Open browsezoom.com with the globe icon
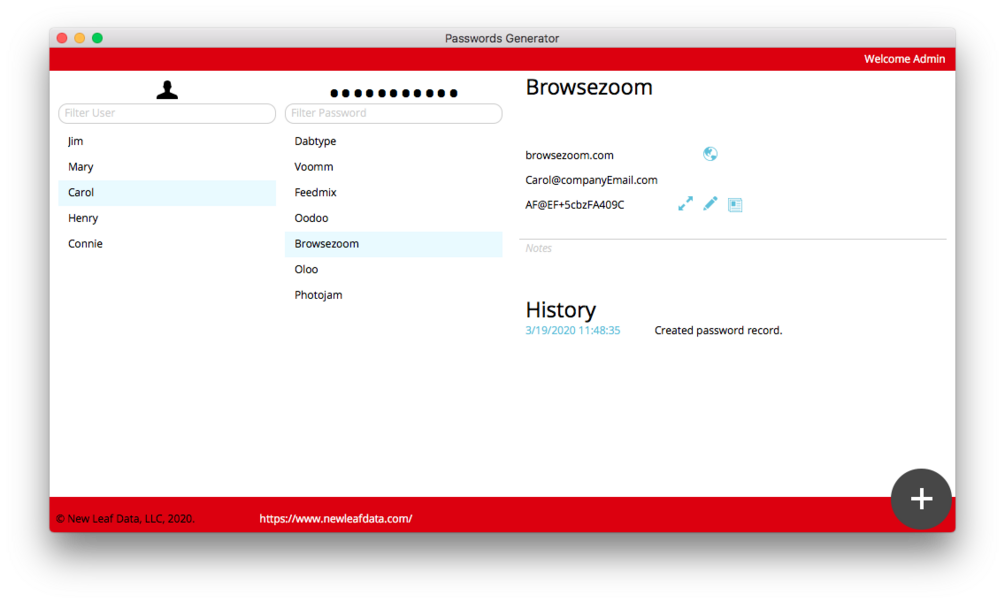 click(710, 154)
